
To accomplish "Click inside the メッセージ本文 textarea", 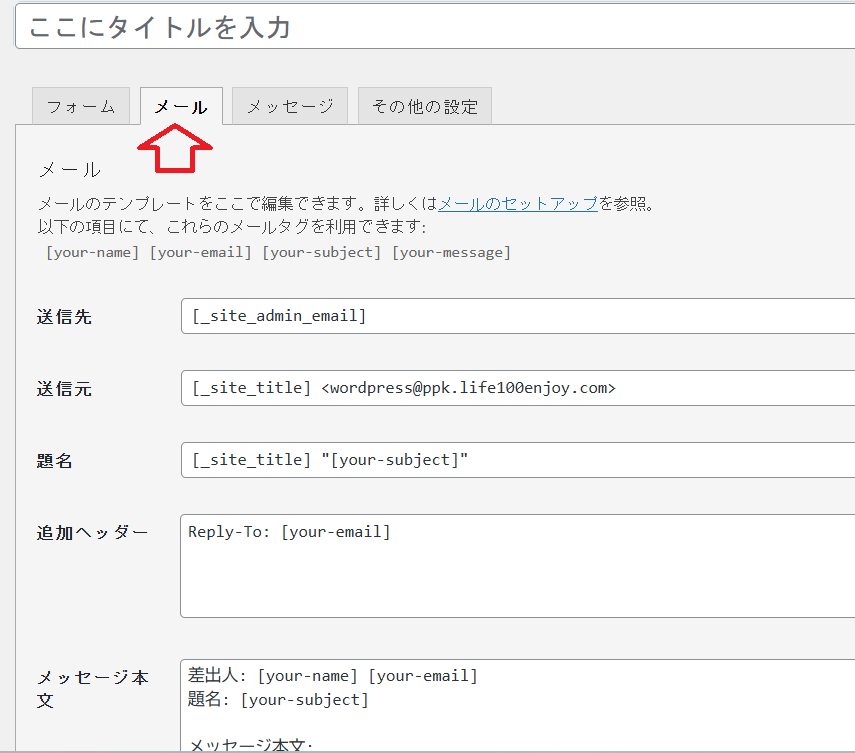I will (518, 706).
